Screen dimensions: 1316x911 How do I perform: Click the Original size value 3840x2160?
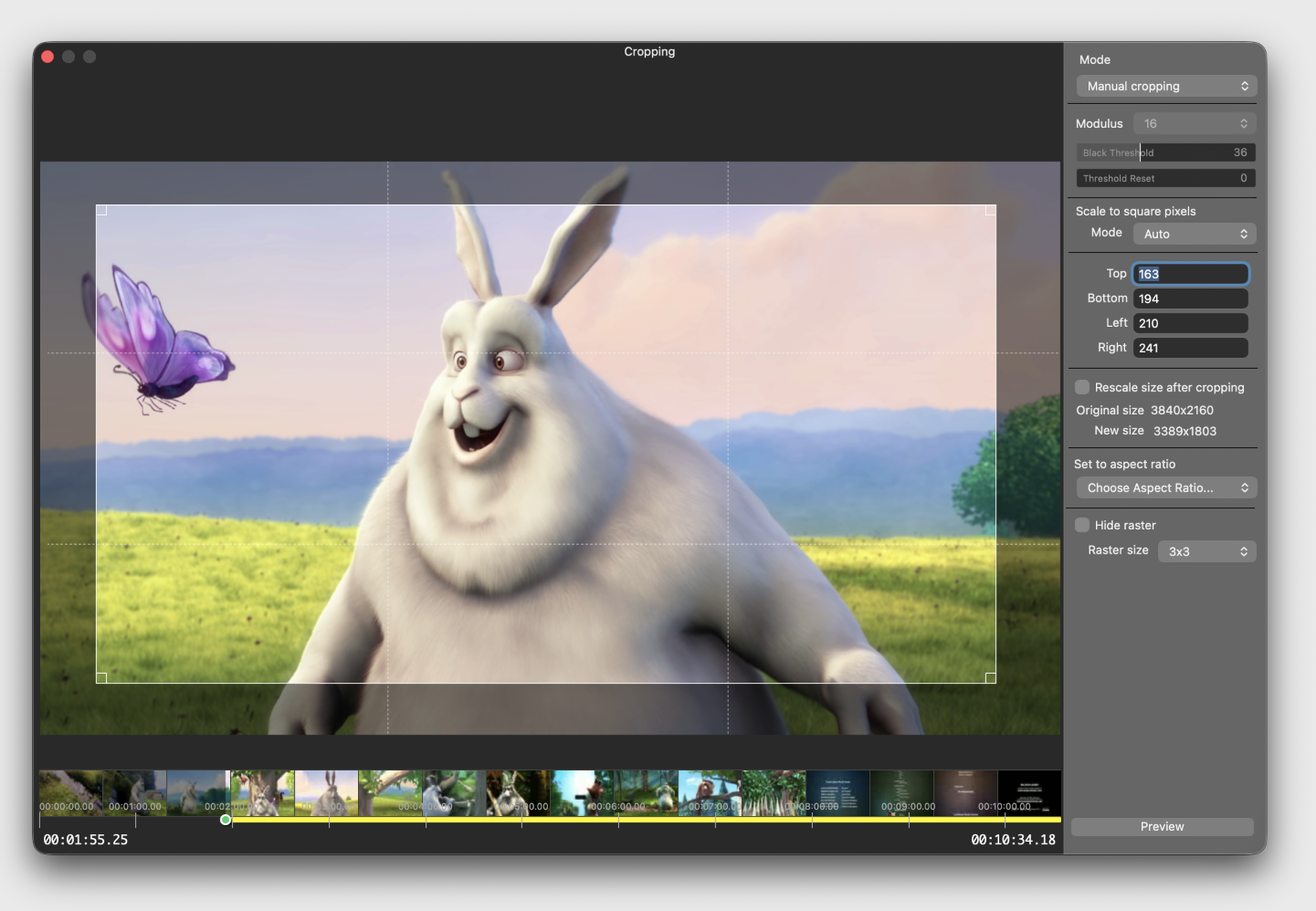(x=1182, y=411)
